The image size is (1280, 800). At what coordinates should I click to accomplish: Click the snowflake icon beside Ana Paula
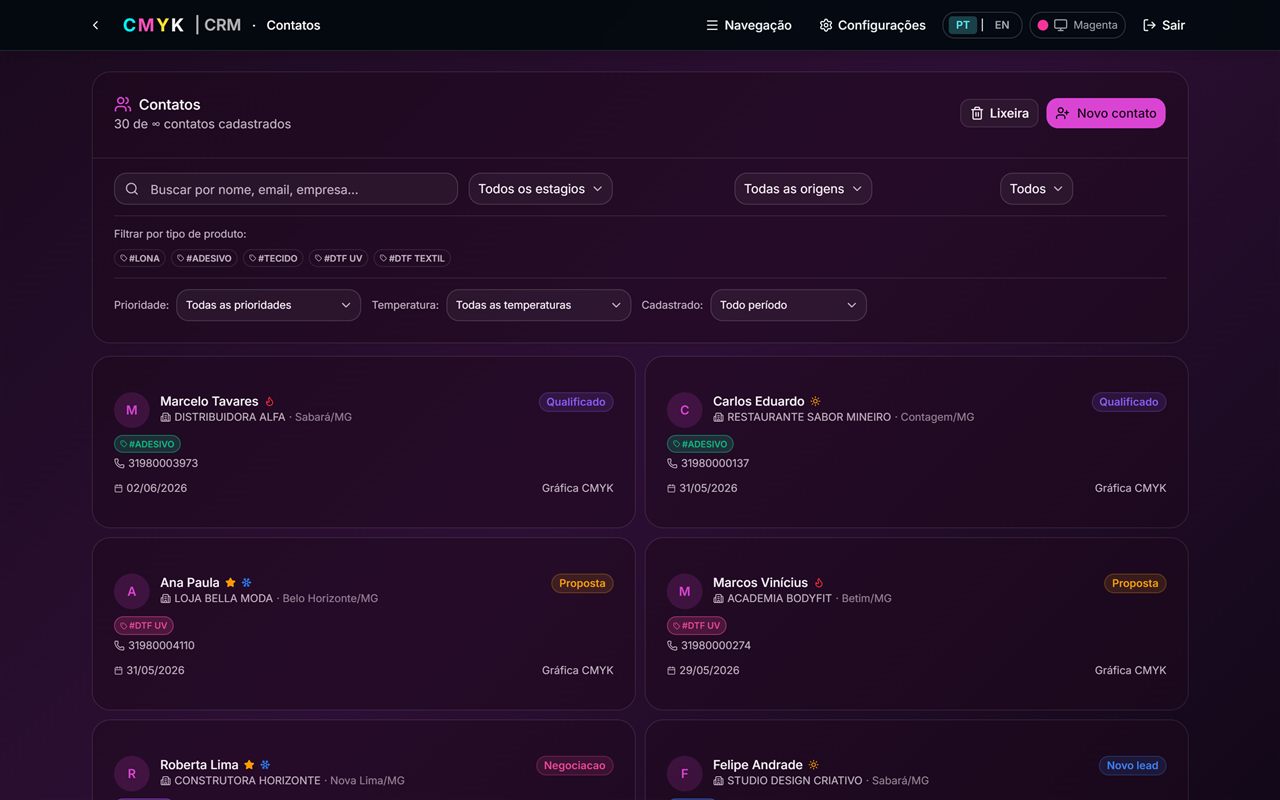[247, 583]
